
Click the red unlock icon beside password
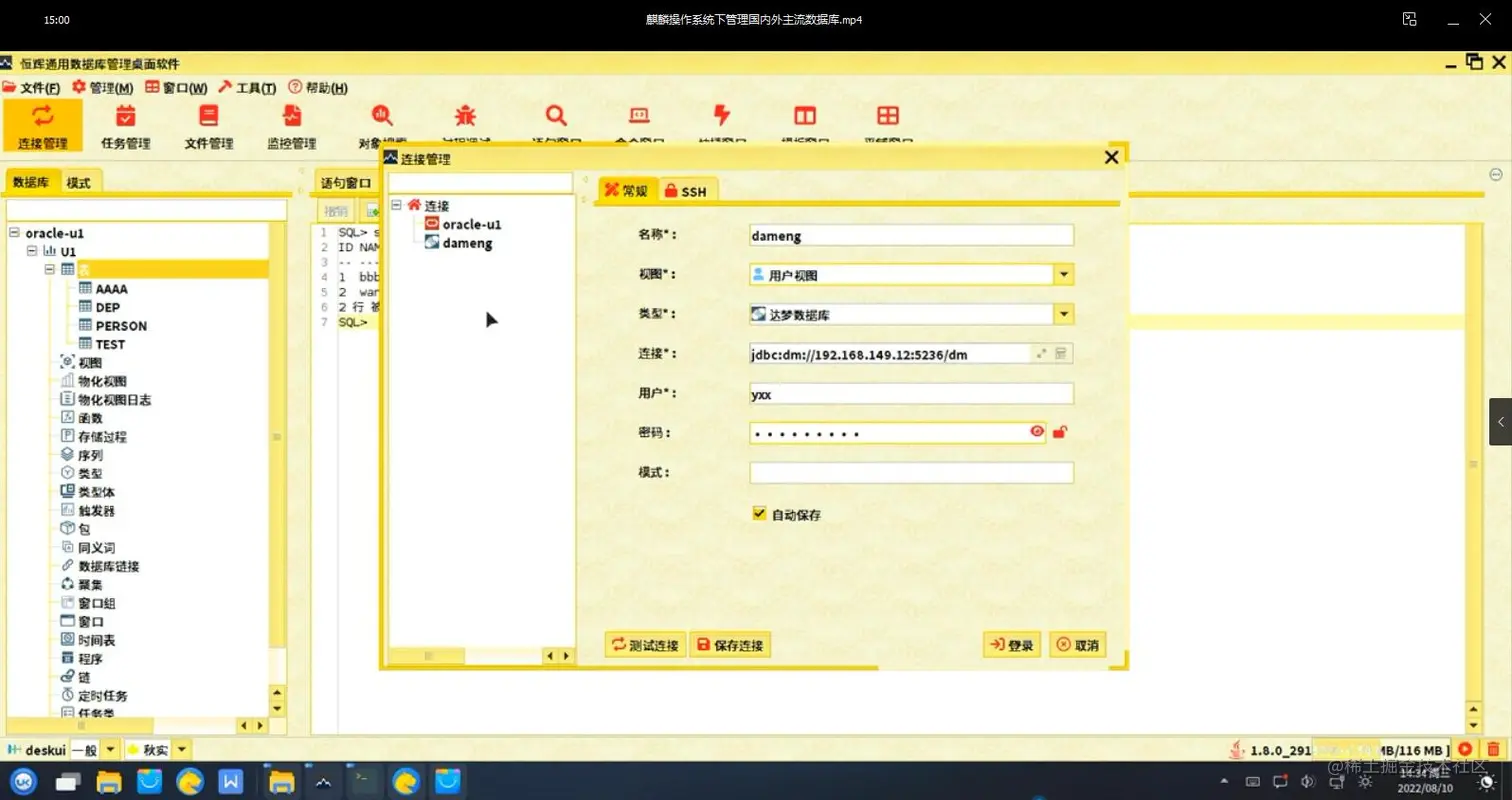point(1060,432)
